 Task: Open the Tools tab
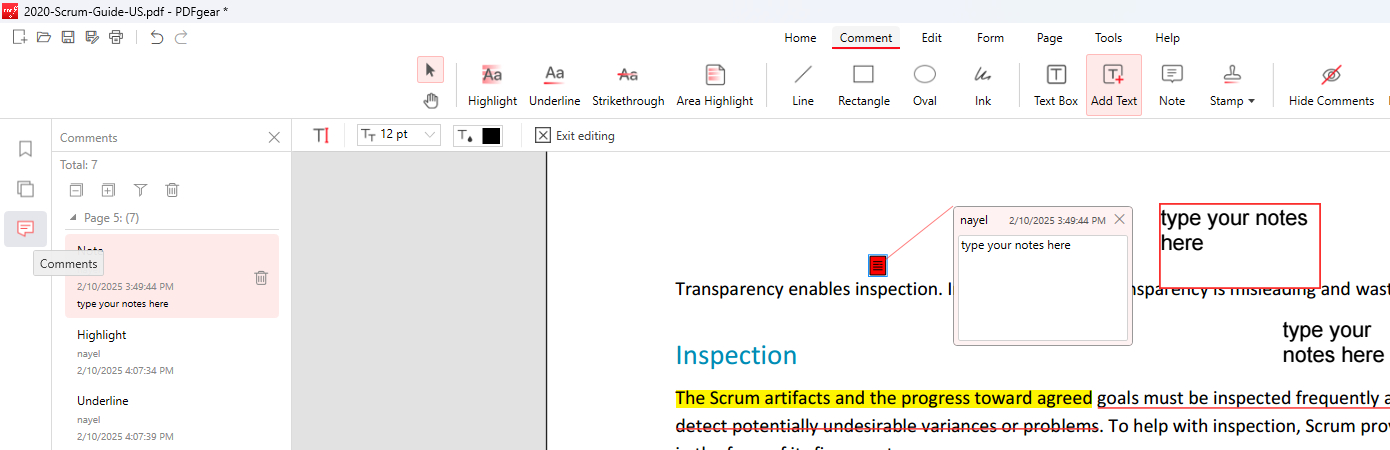pos(1108,38)
